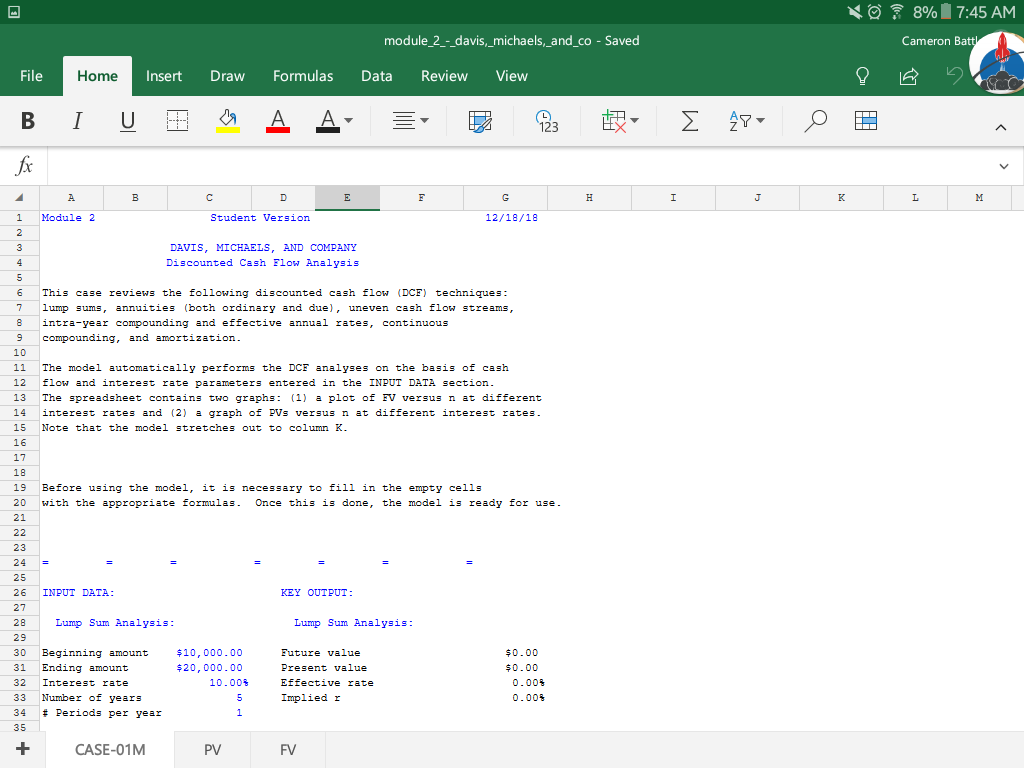Click the Tell Me lightbulb icon
The height and width of the screenshot is (768, 1024).
coord(861,76)
